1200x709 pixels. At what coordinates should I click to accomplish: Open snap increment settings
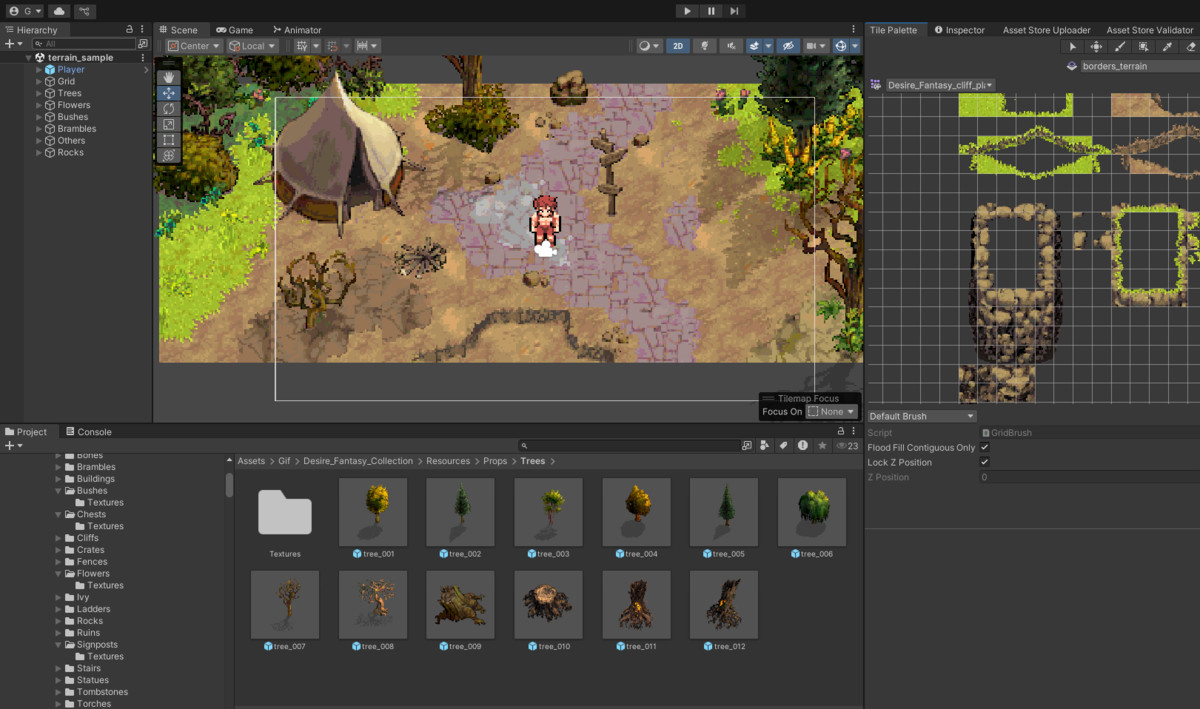367,46
